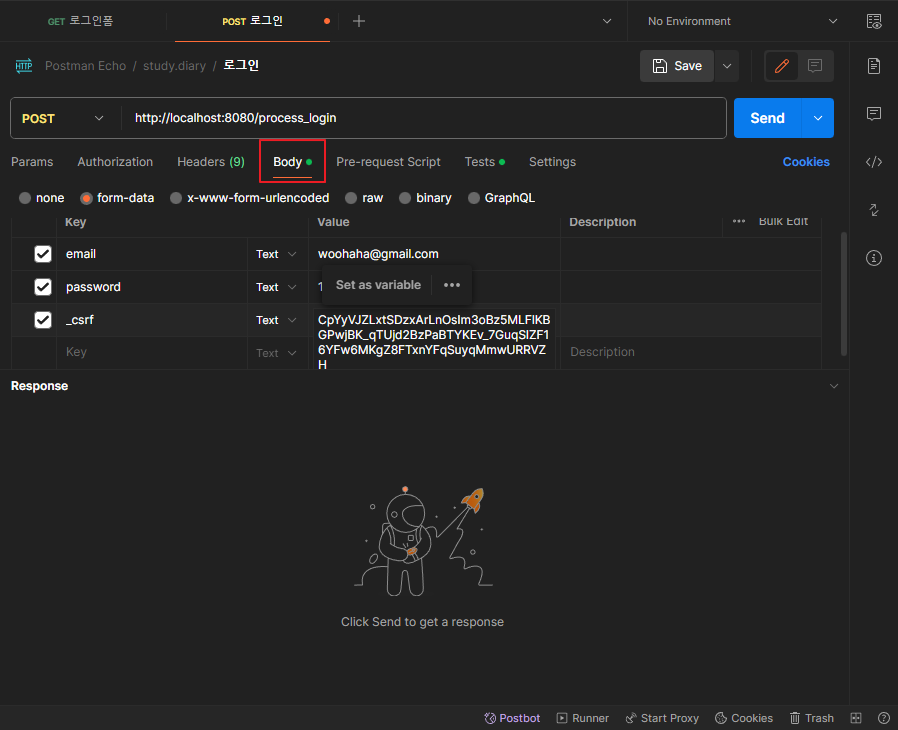
Task: Click Start Proxy in the status bar
Action: coord(662,718)
